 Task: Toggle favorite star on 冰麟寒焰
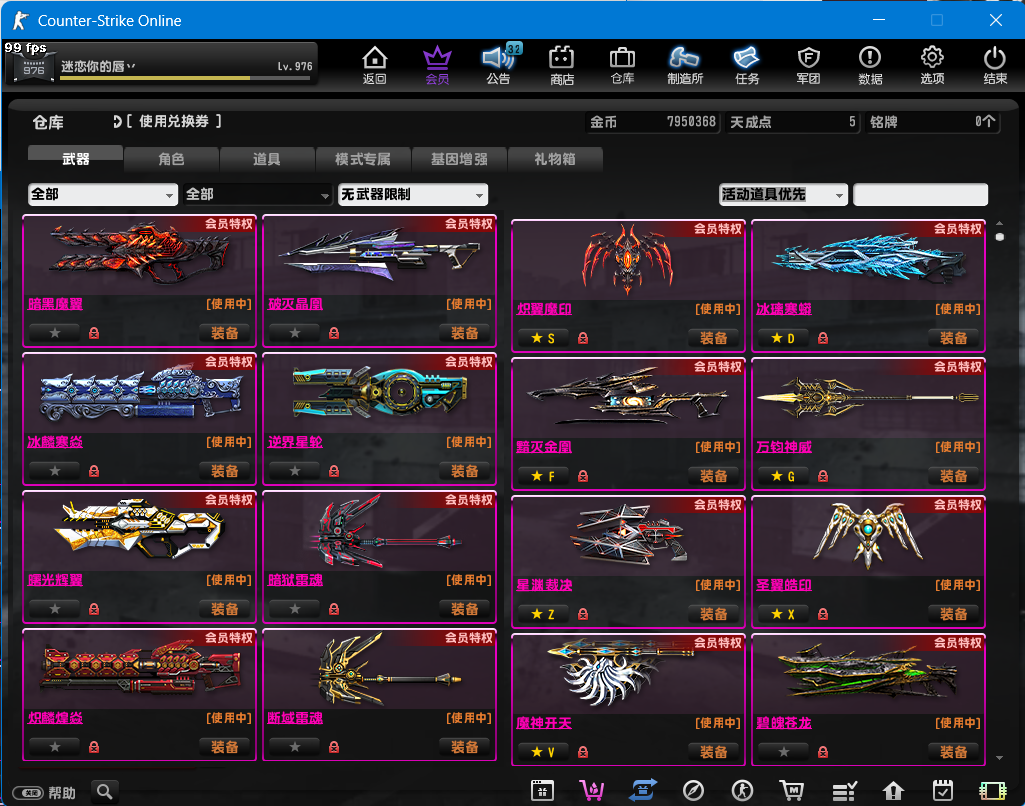pyautogui.click(x=55, y=471)
